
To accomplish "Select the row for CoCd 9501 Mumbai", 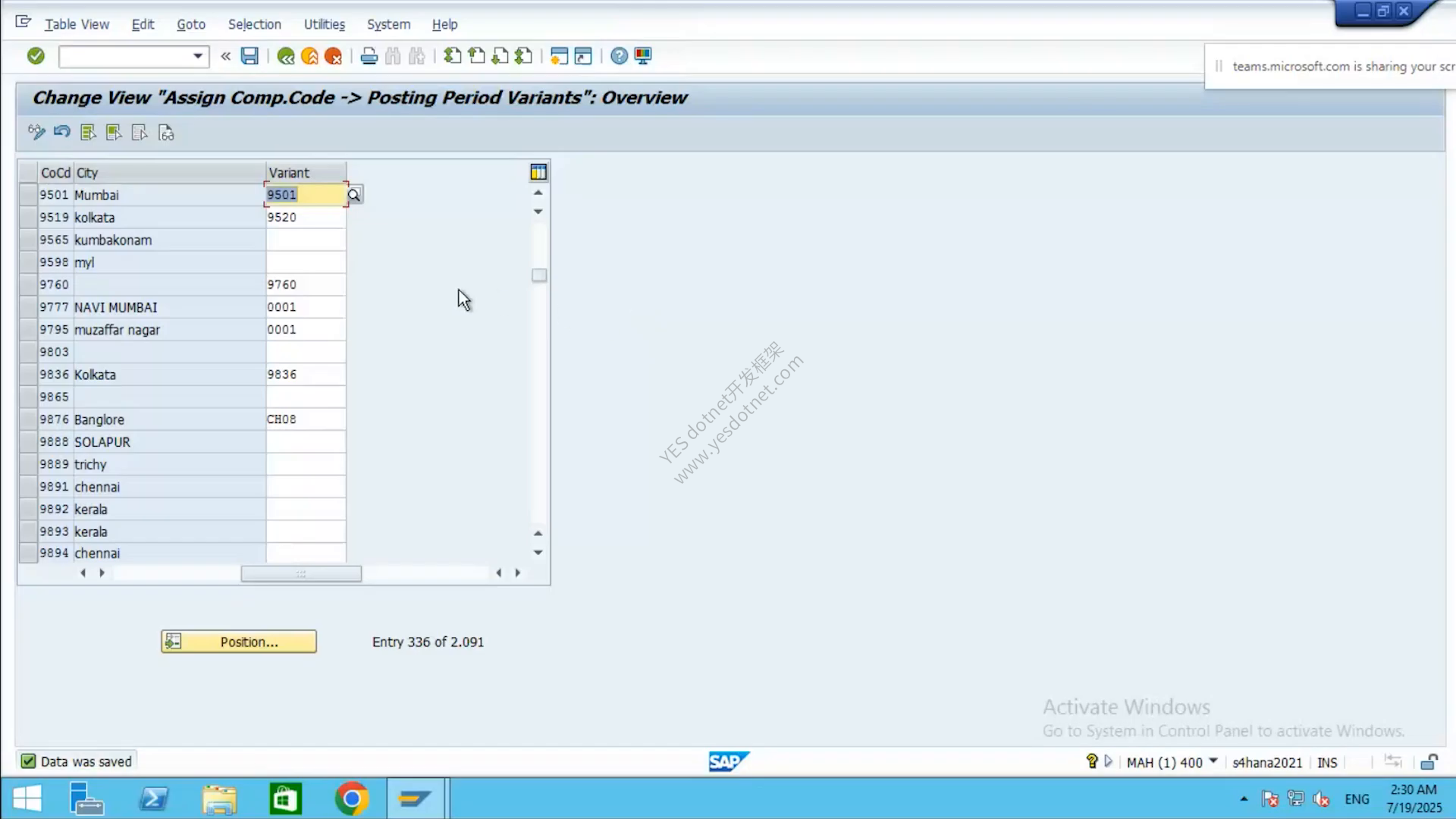I will click(28, 195).
